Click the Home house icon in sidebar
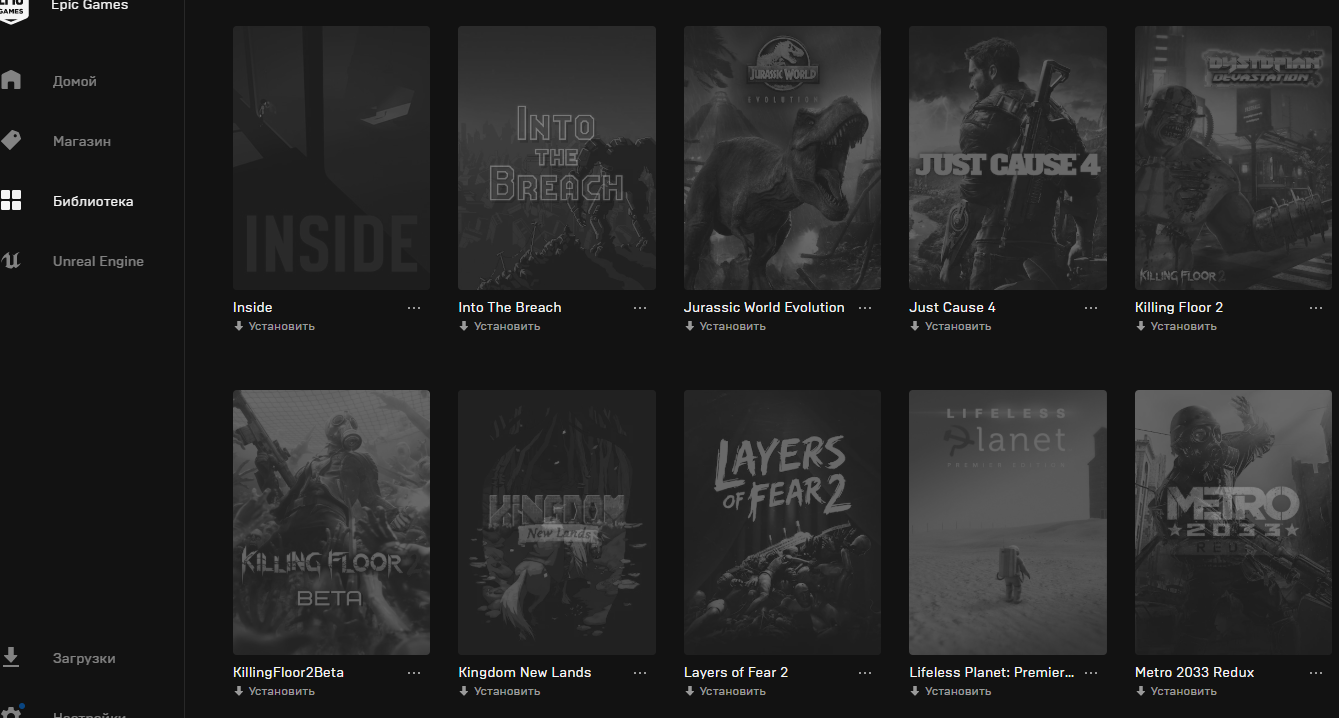 [x=11, y=80]
